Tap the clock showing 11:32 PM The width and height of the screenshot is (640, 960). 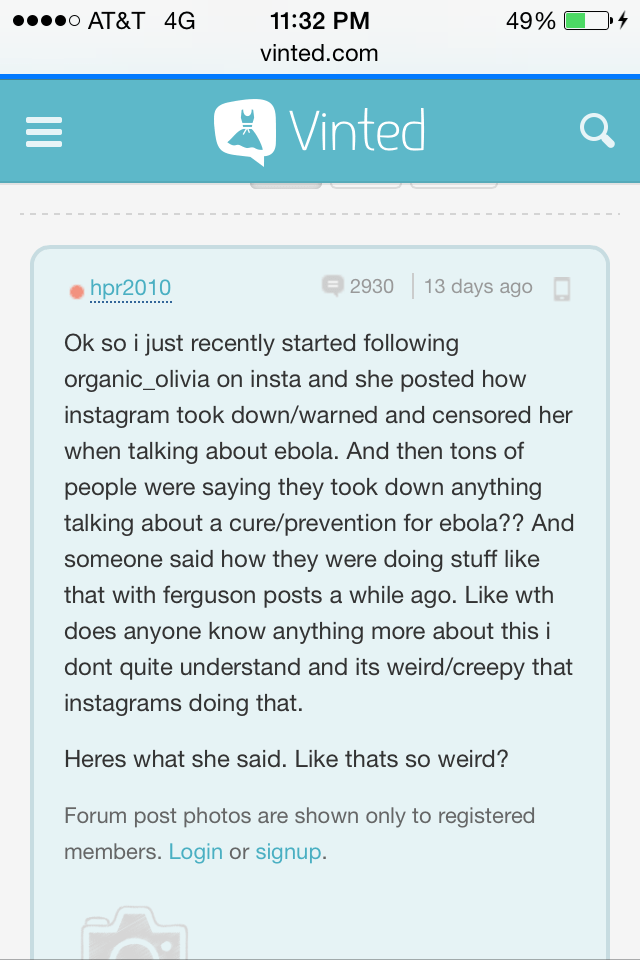click(320, 19)
